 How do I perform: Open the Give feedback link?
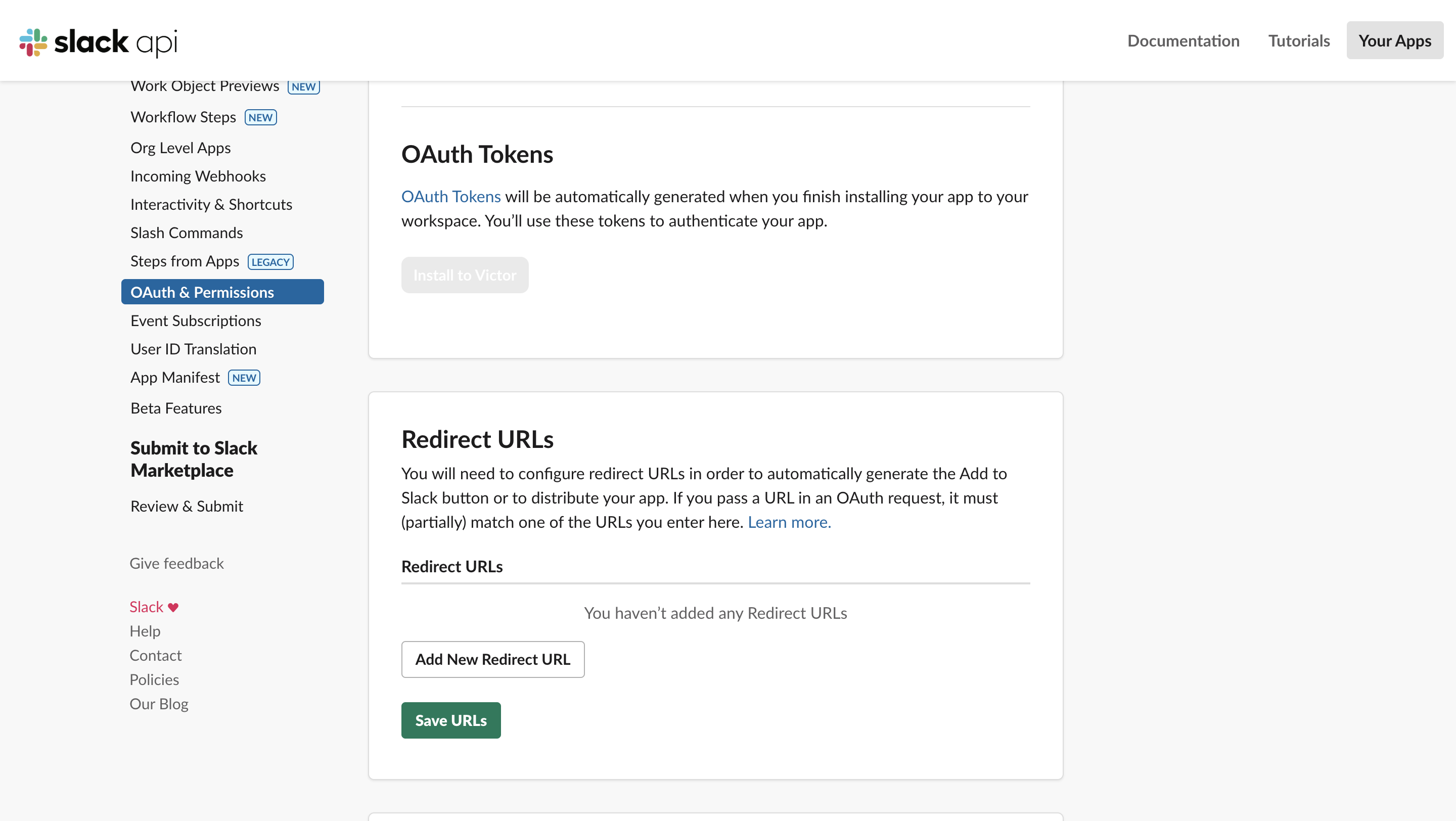(176, 563)
